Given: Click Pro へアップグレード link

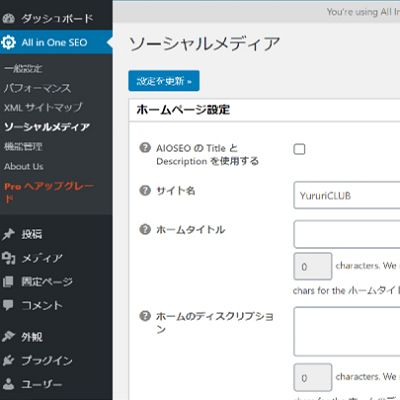Looking at the screenshot, I should [x=49, y=192].
